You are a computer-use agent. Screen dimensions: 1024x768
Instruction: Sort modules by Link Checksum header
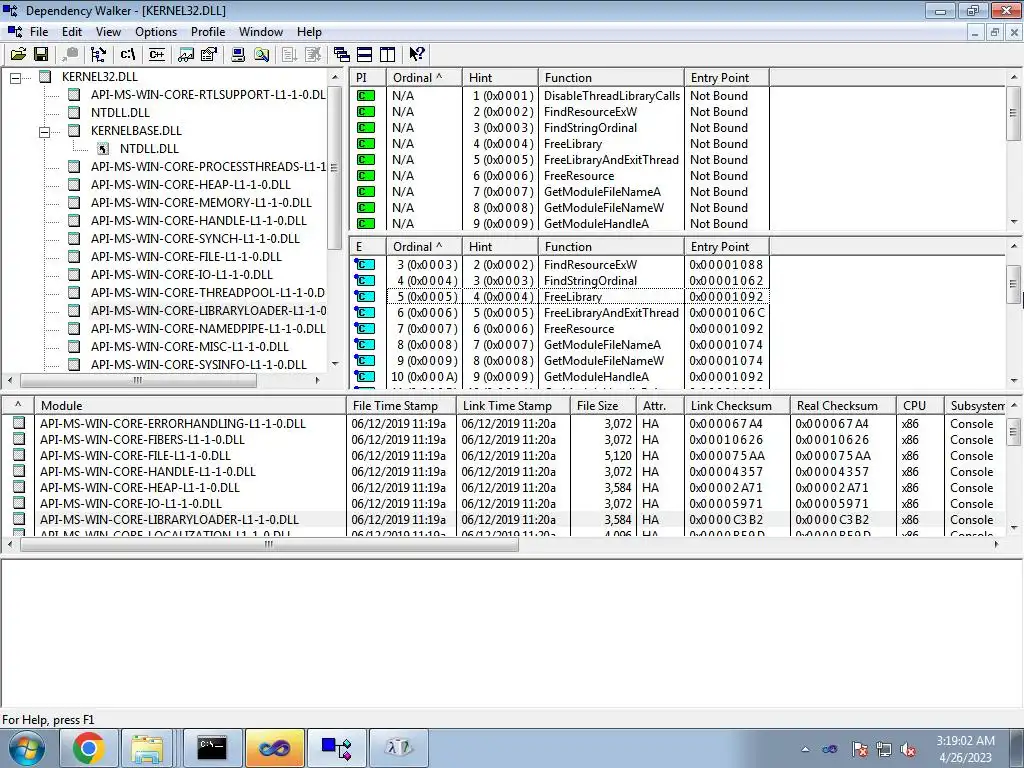pyautogui.click(x=737, y=406)
